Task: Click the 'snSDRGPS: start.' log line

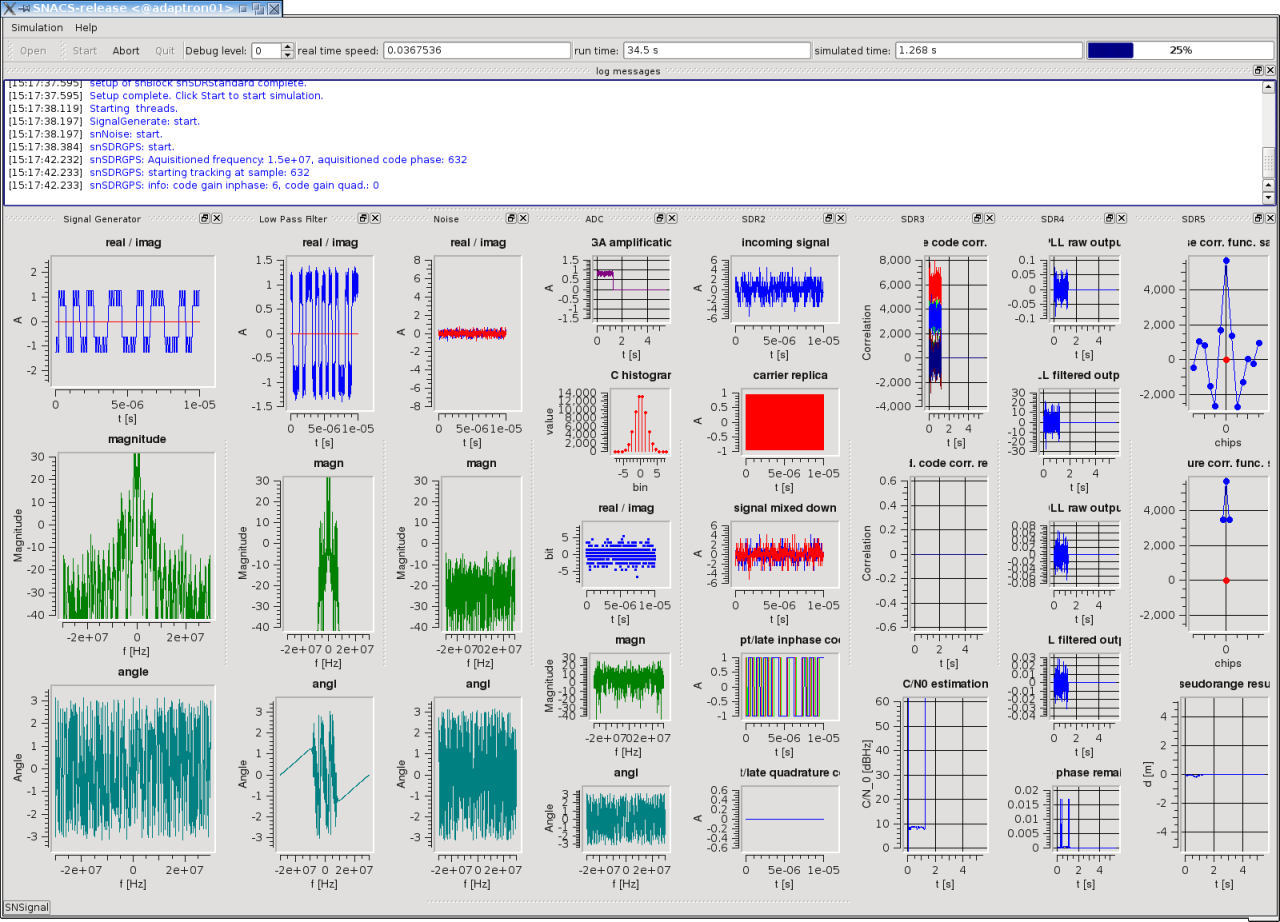Action: coord(132,147)
